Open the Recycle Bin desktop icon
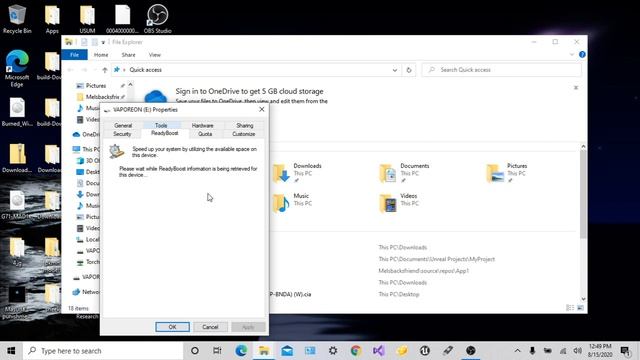The image size is (640, 360). point(16,19)
